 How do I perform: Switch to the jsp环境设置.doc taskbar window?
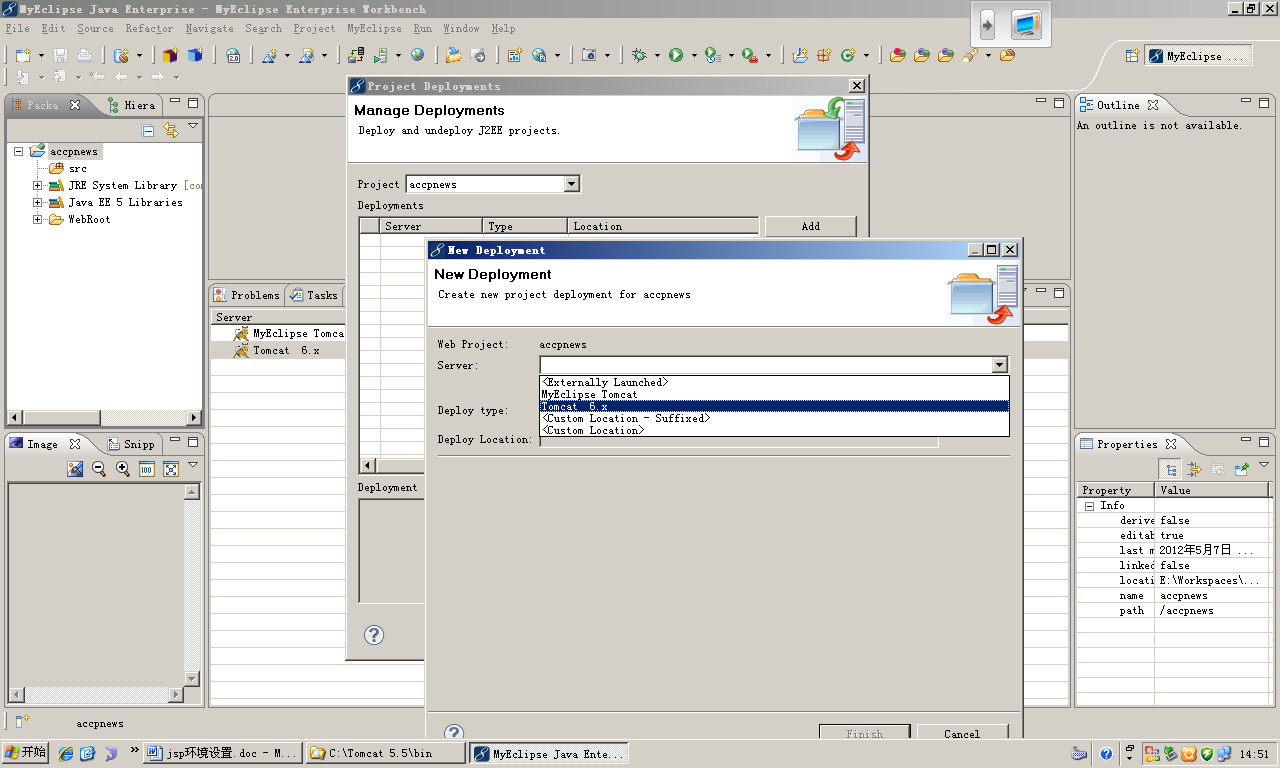pos(222,753)
